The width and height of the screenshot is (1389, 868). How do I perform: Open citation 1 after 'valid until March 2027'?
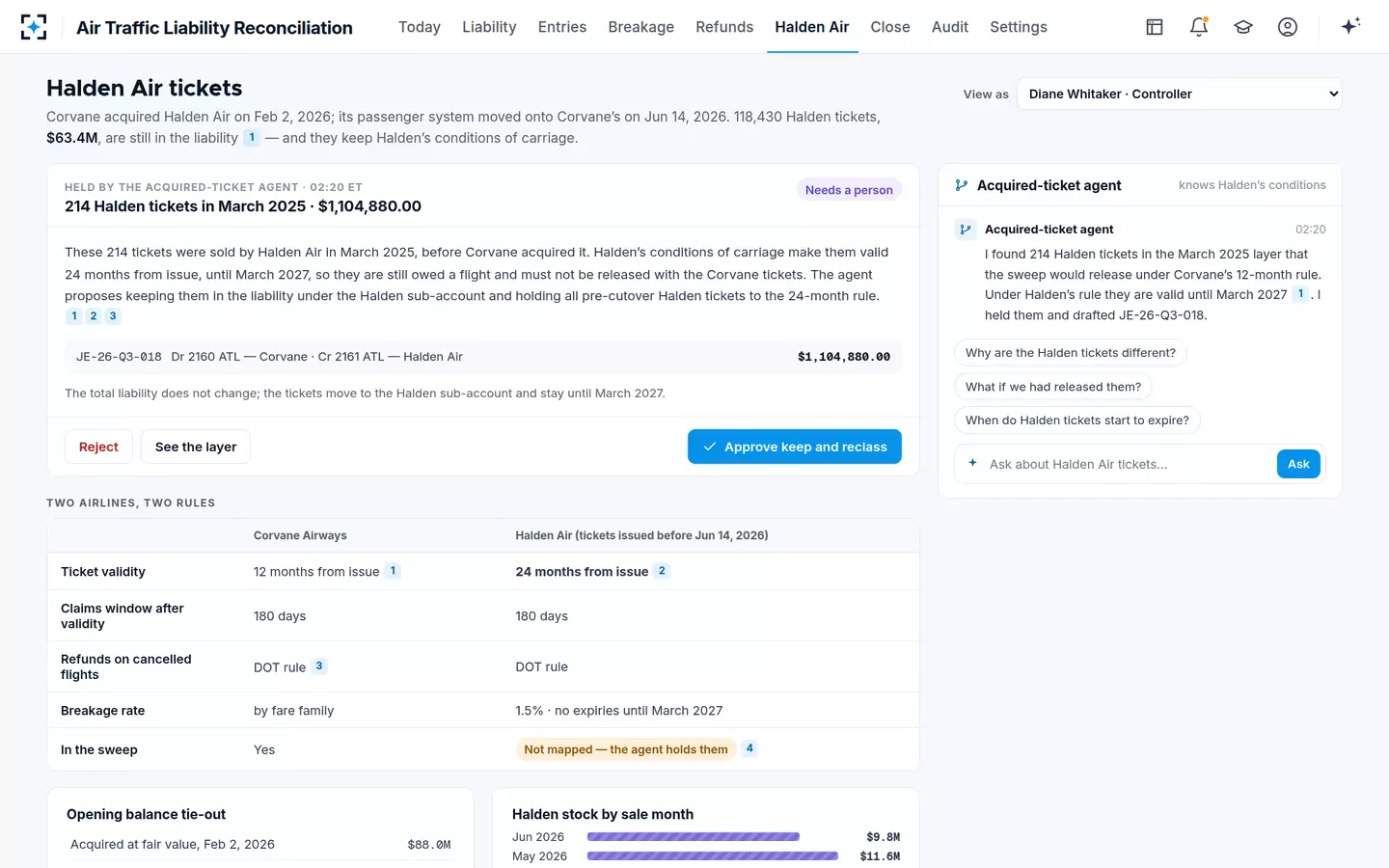coord(1300,294)
